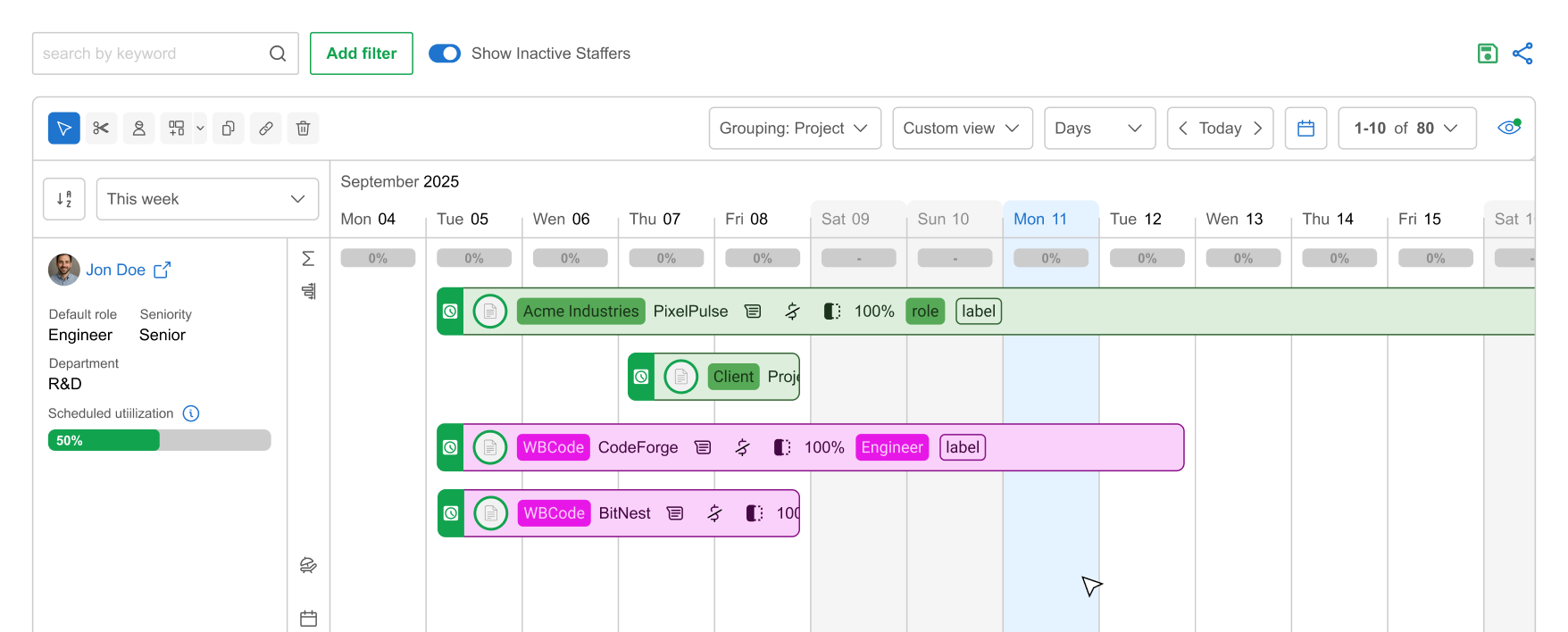Screen dimensions: 1568x632
Task: Click the assign person icon in toolbar
Action: (139, 129)
